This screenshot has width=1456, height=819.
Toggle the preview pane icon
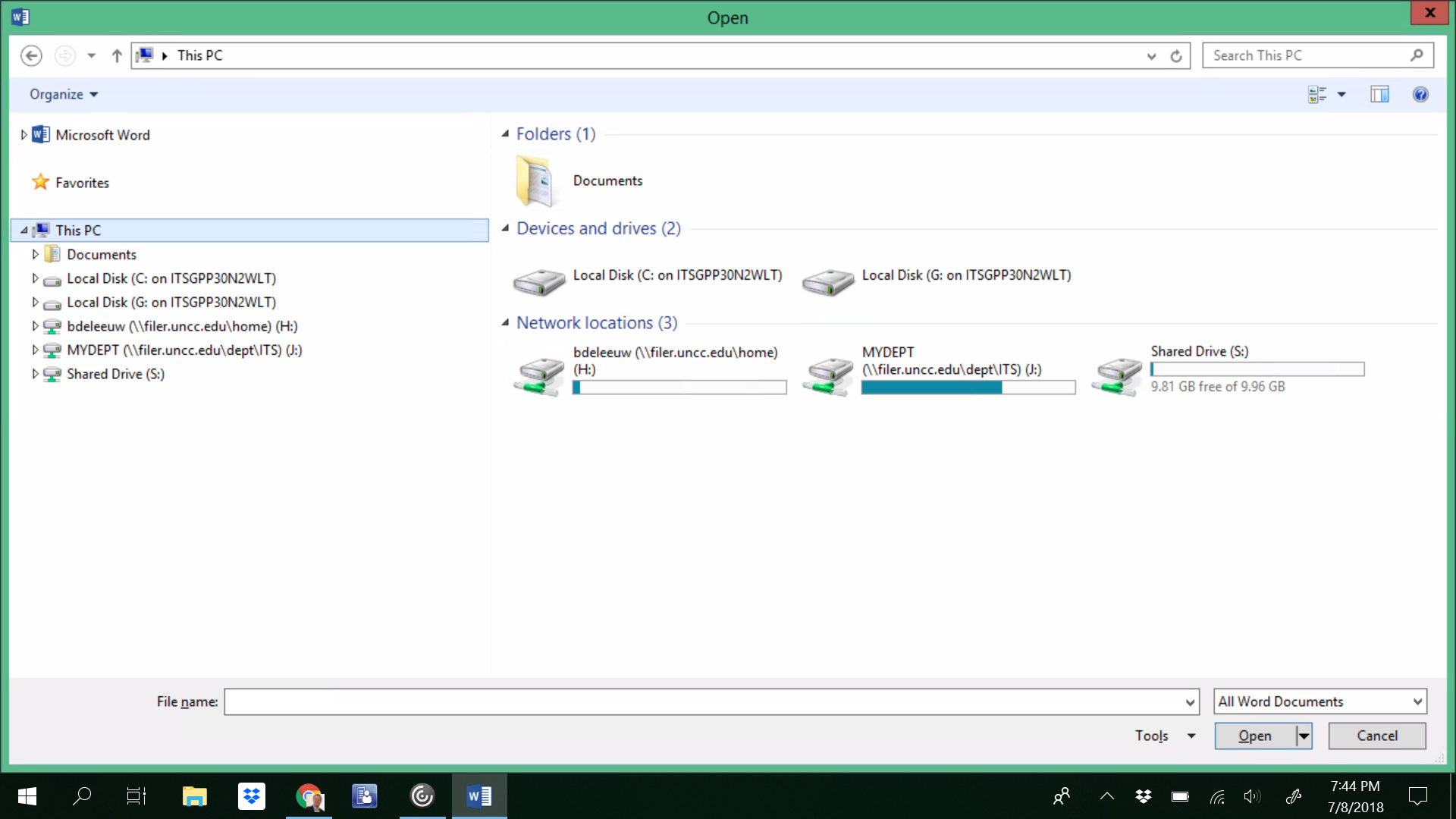tap(1379, 94)
